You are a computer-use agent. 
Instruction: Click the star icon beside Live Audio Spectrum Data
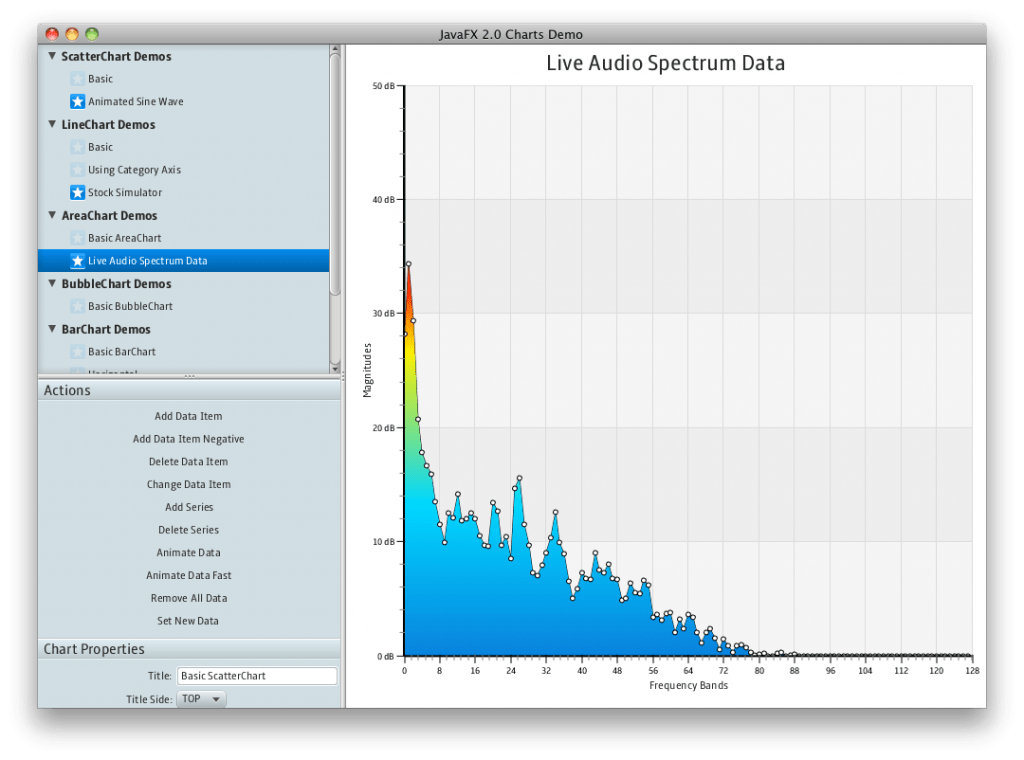coord(78,261)
